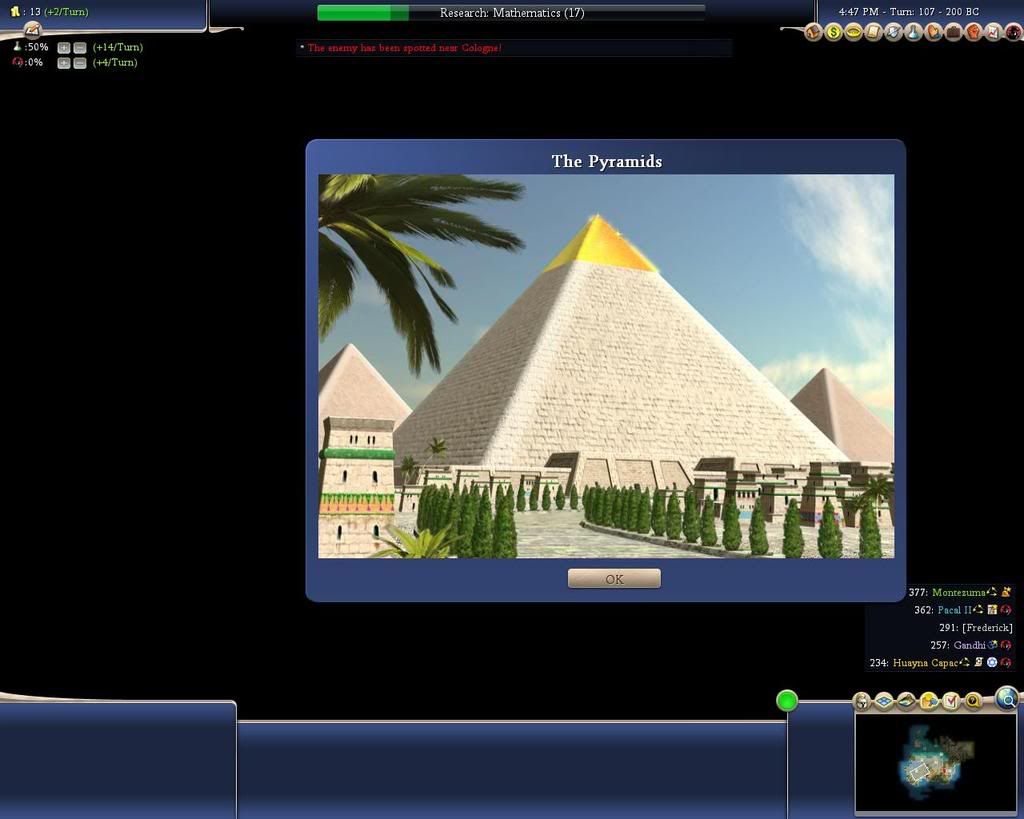The height and width of the screenshot is (819, 1024).
Task: Decrease research rate with minus button
Action: click(x=80, y=48)
